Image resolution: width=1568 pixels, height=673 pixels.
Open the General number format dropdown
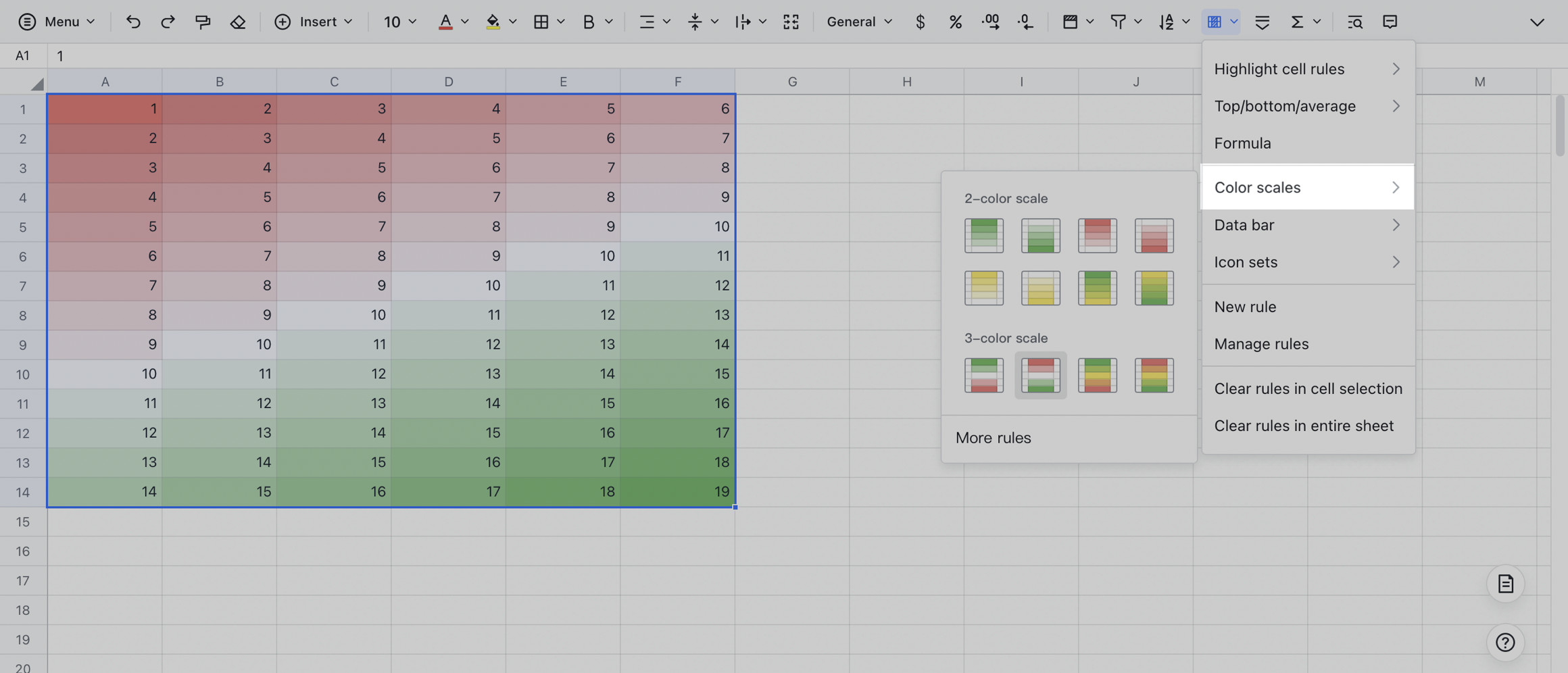coord(858,22)
